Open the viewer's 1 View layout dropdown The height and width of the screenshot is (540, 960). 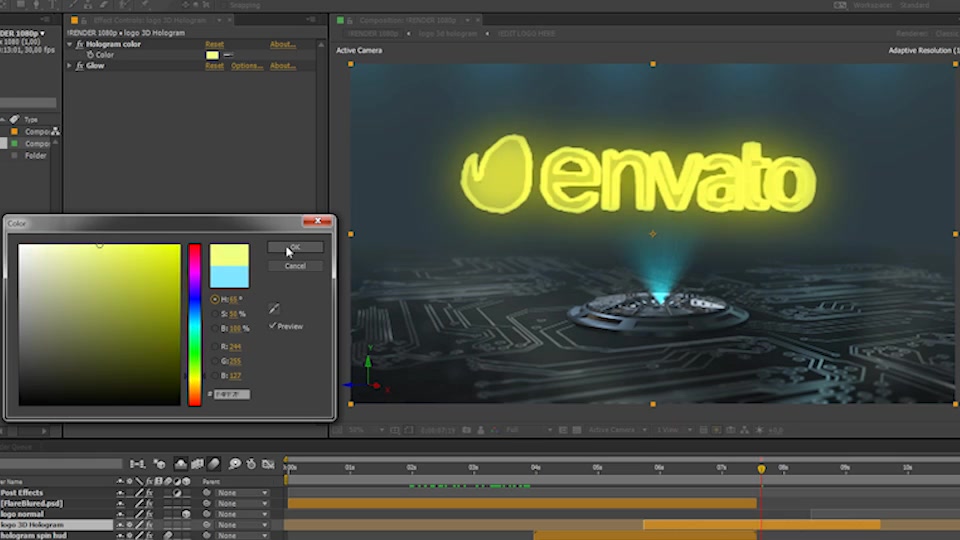(x=675, y=430)
